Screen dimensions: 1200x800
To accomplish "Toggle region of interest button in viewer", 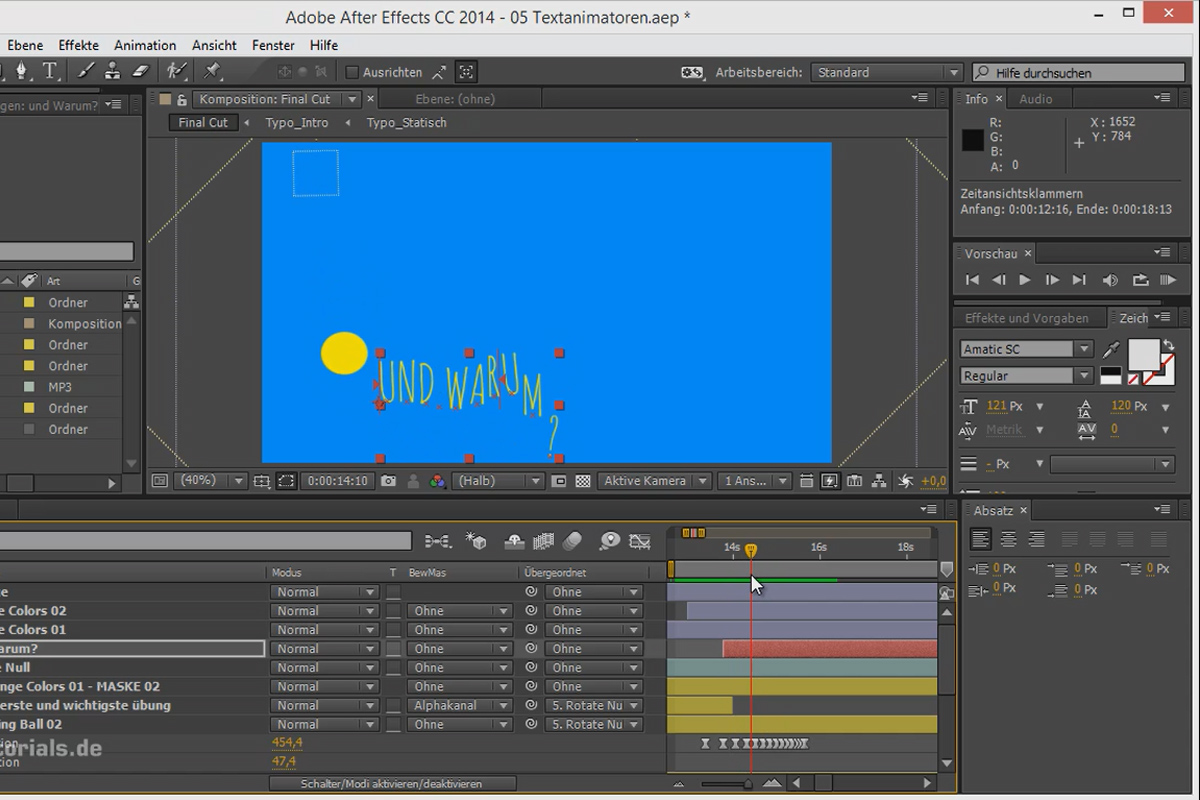I will pos(286,481).
